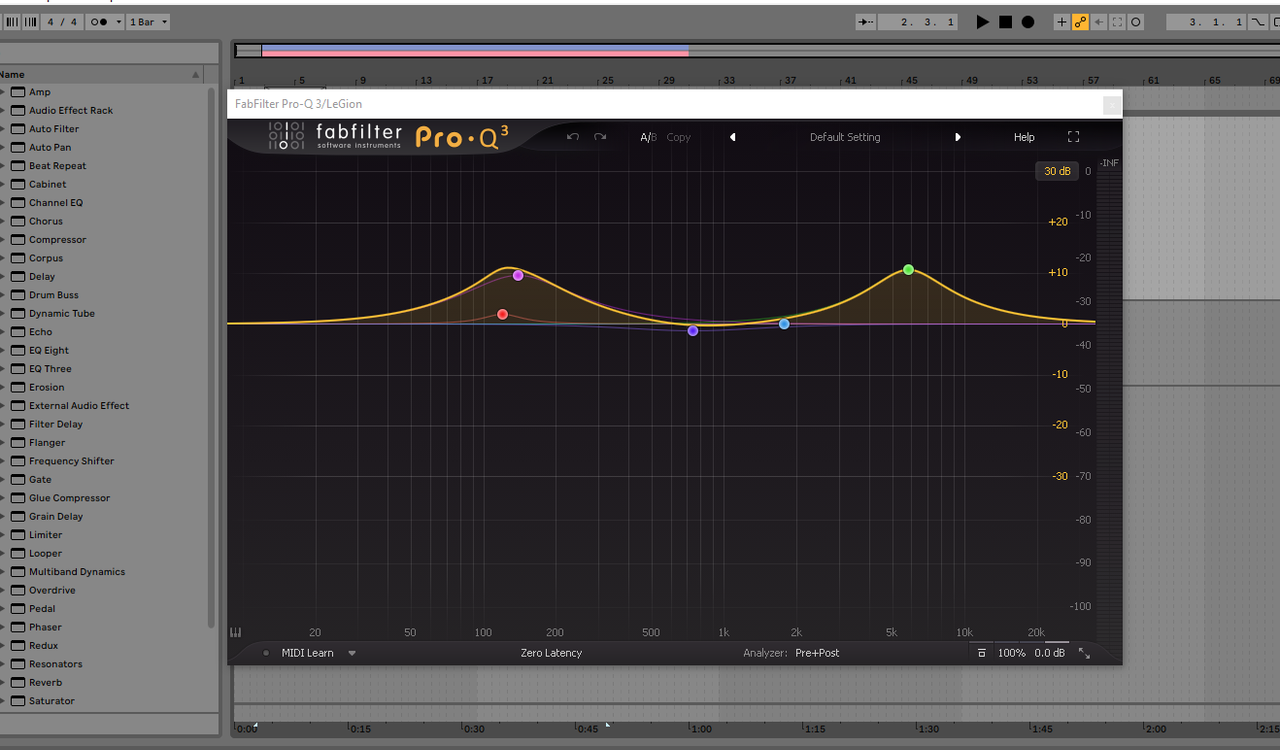Select the blue EQ band node near 2k

[784, 324]
